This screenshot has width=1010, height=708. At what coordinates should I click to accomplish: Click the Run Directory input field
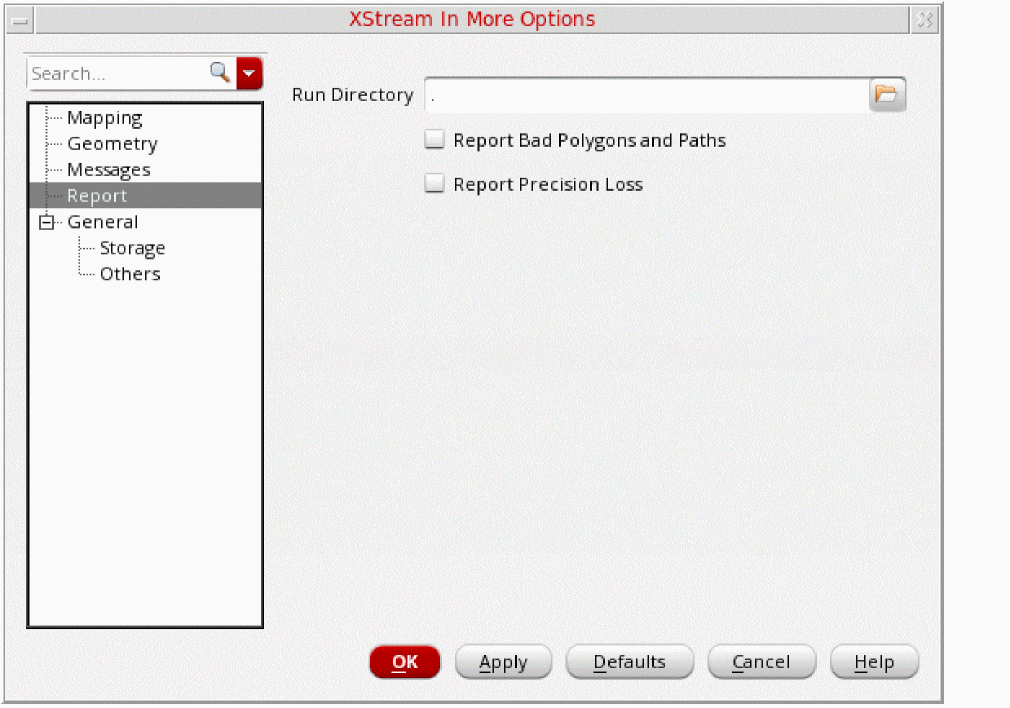pos(647,95)
